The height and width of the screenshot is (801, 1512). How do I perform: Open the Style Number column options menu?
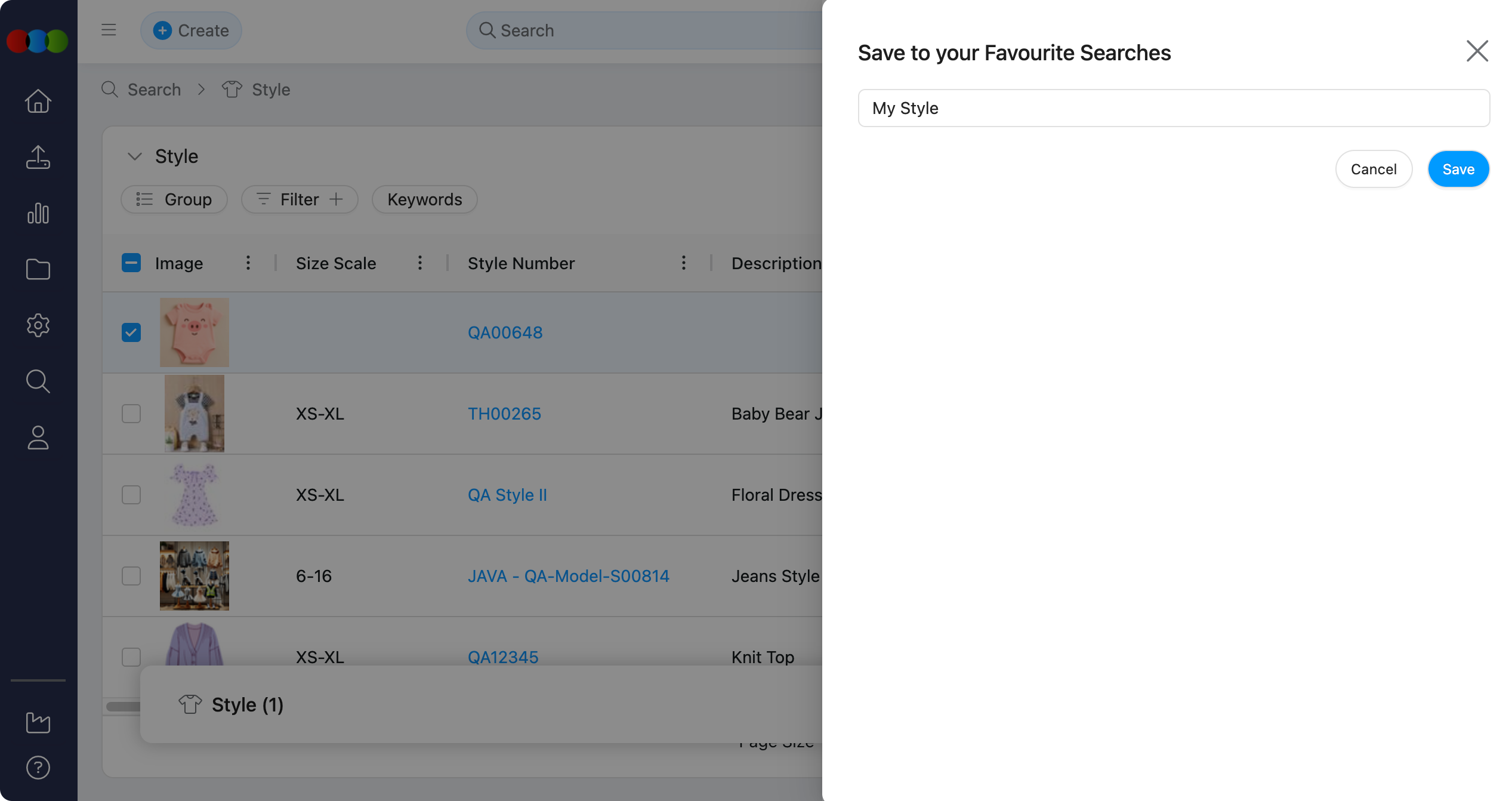[684, 263]
